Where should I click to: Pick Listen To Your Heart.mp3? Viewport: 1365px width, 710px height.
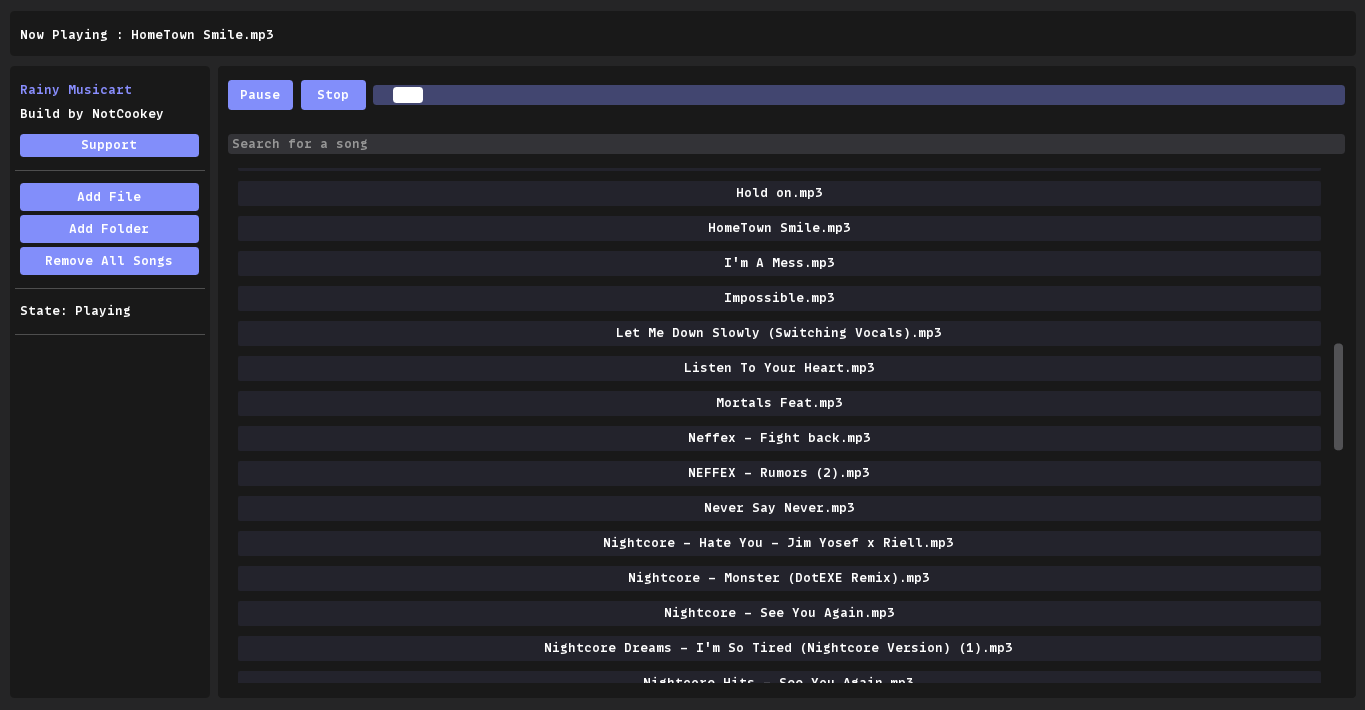779,367
